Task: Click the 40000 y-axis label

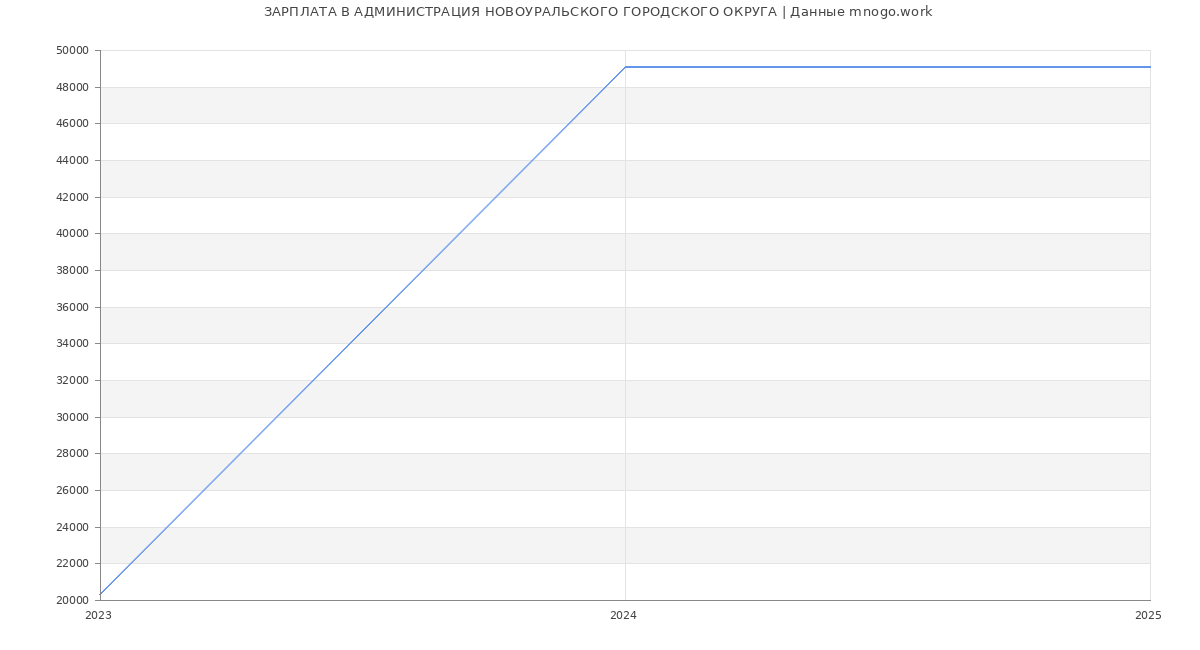Action: click(72, 233)
